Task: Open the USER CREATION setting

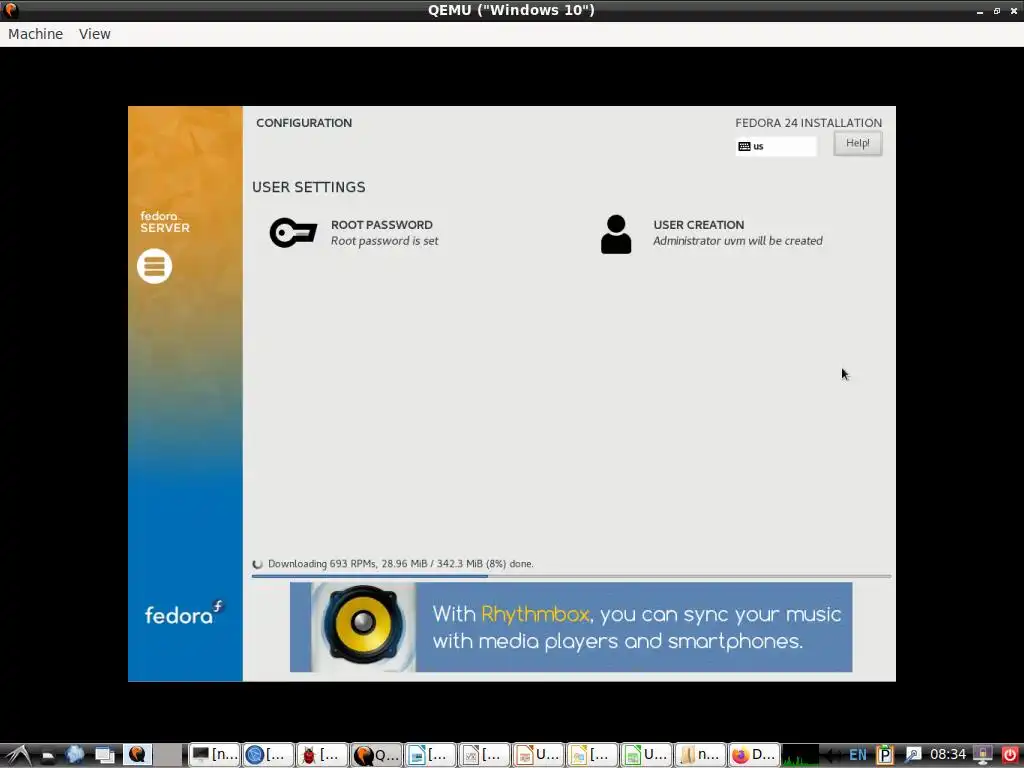Action: (712, 233)
